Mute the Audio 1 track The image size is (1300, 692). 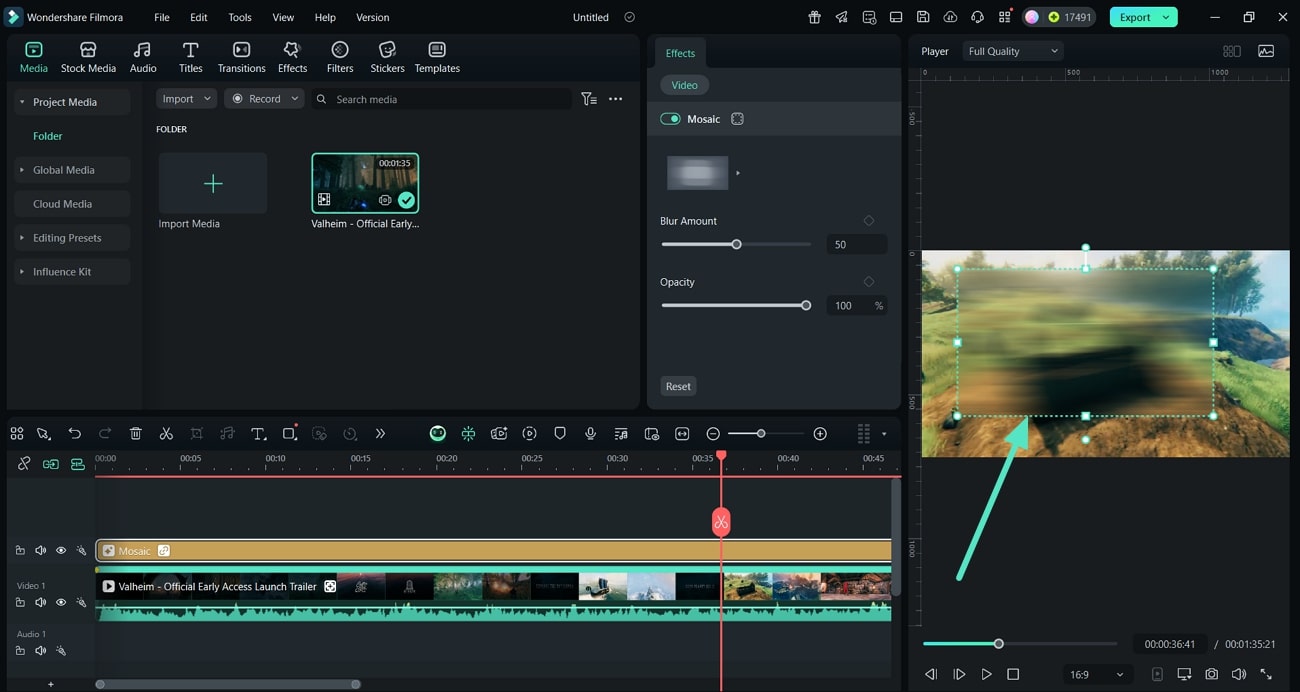[x=41, y=650]
